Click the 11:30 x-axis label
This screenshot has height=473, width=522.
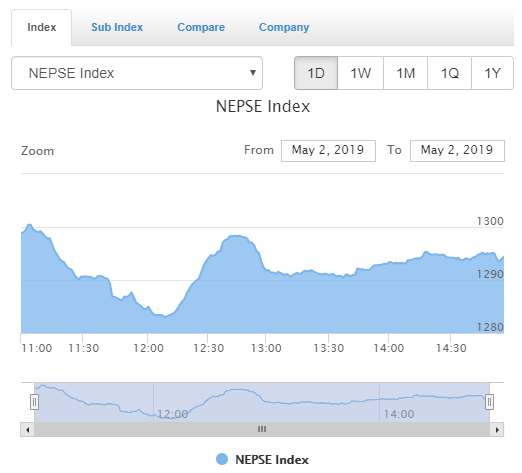click(84, 348)
